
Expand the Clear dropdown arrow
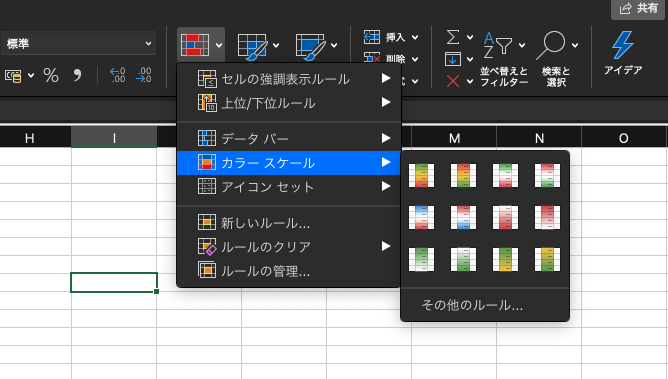[x=470, y=81]
